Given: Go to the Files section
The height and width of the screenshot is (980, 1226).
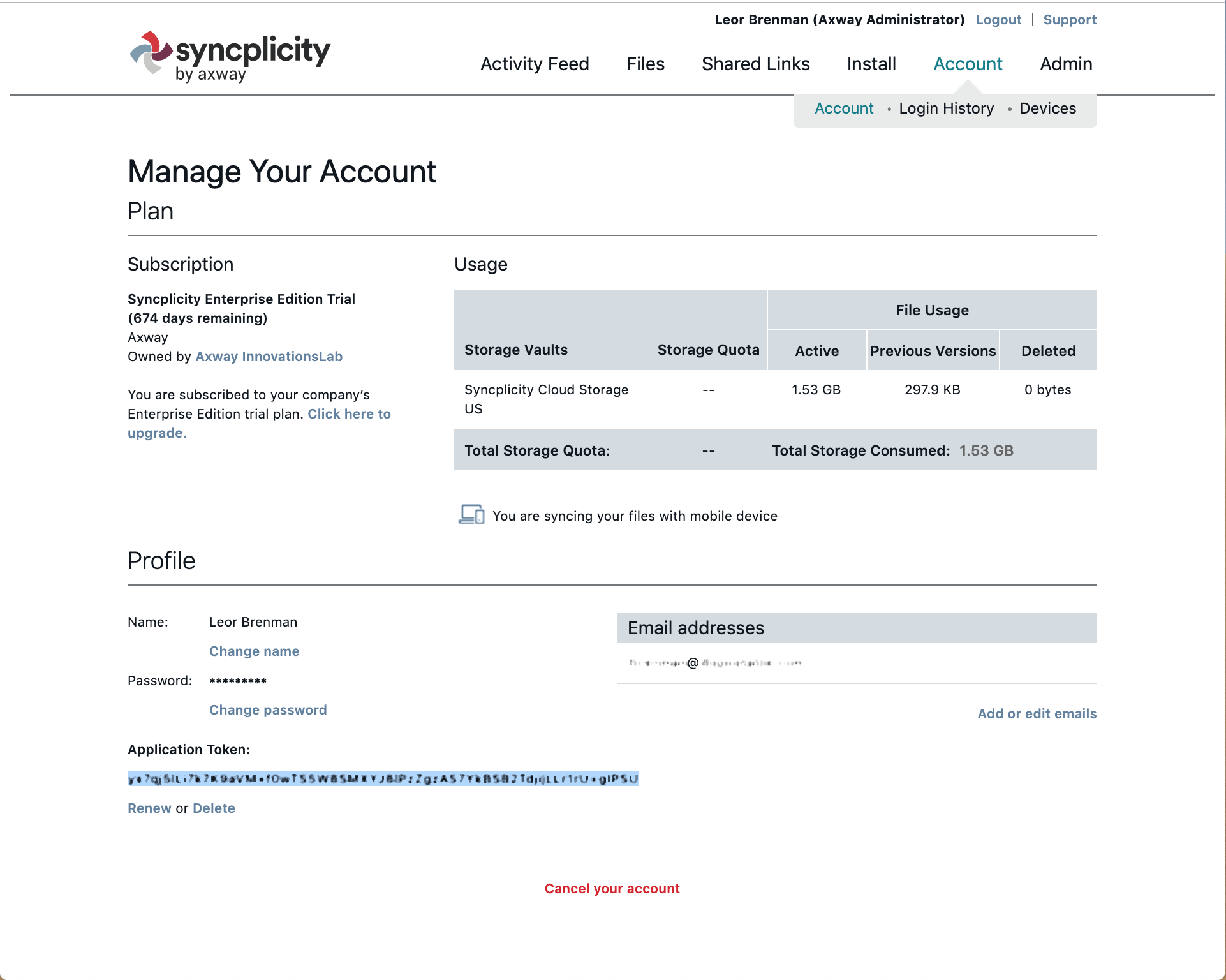Looking at the screenshot, I should (645, 64).
